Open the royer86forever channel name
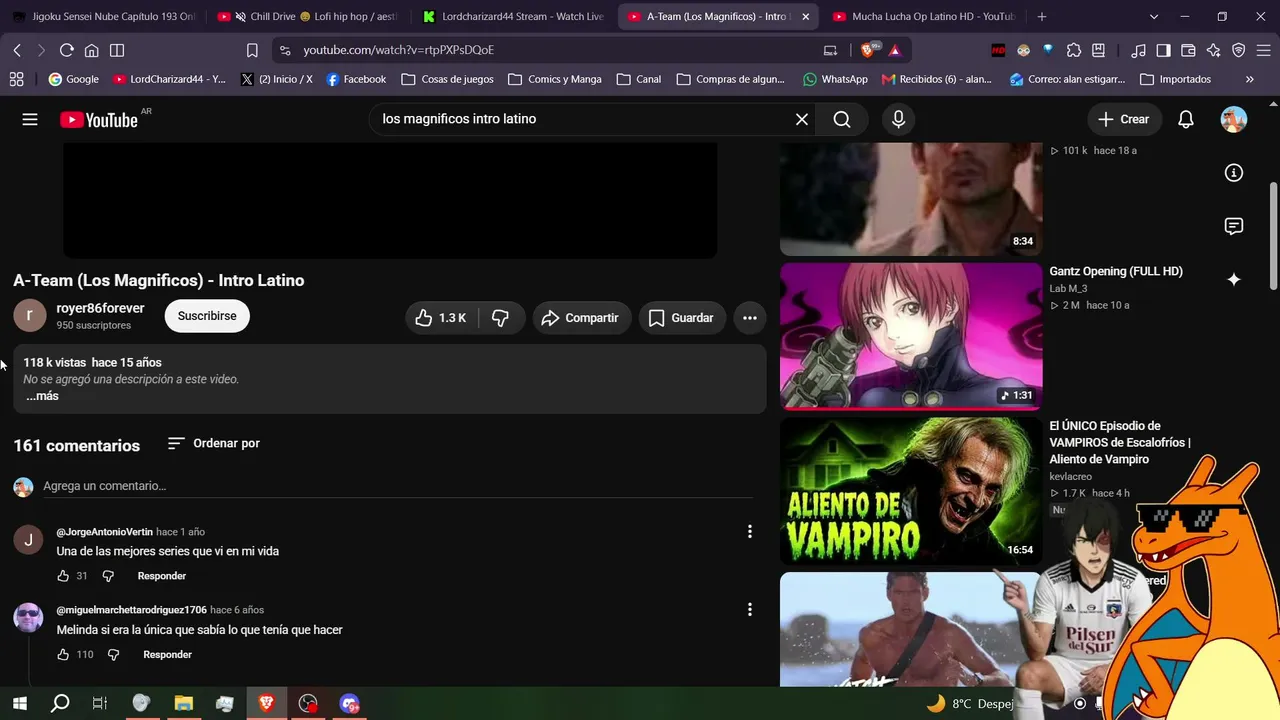1280x720 pixels. coord(100,308)
